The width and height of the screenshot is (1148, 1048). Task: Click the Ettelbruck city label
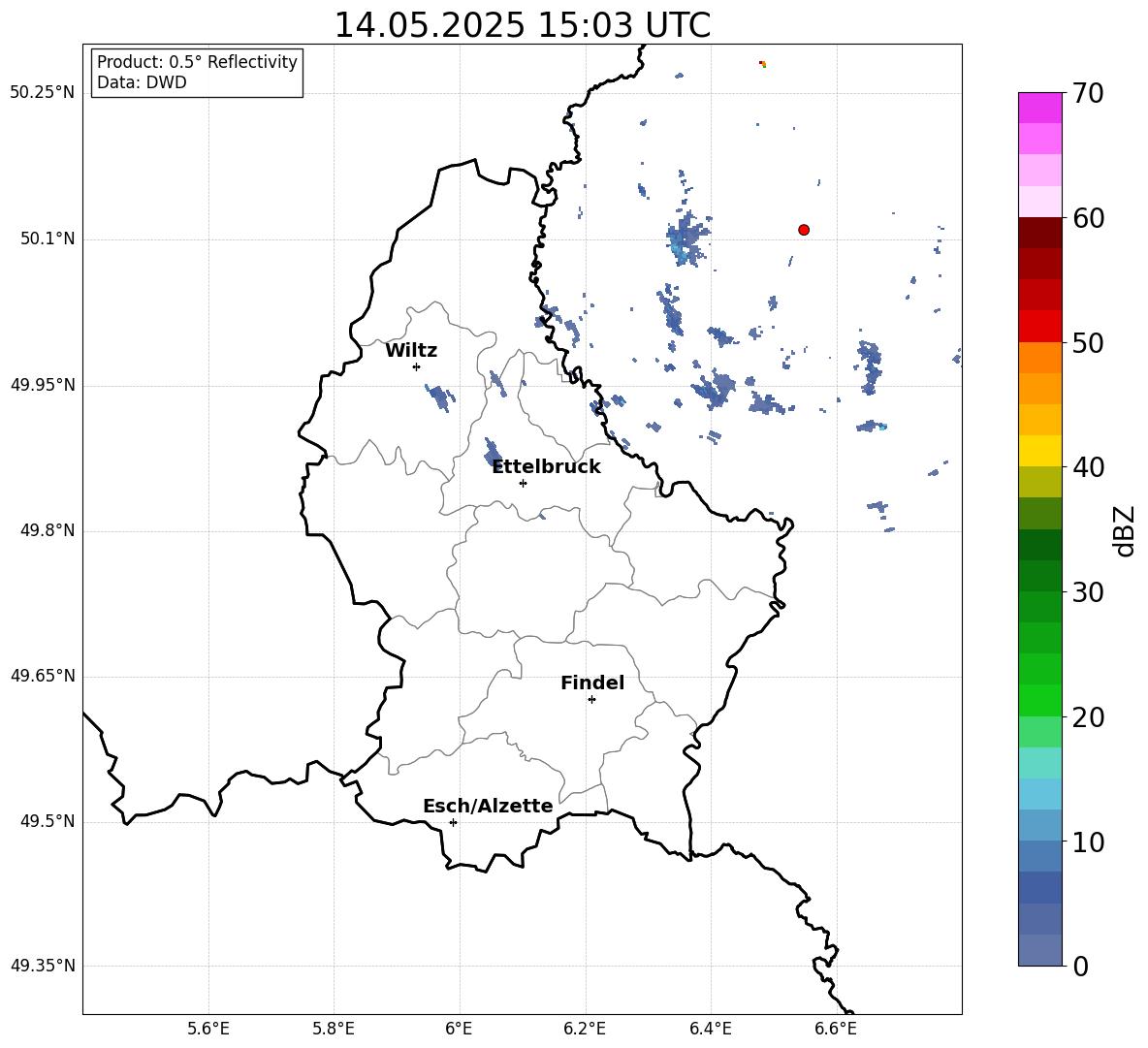coord(546,467)
